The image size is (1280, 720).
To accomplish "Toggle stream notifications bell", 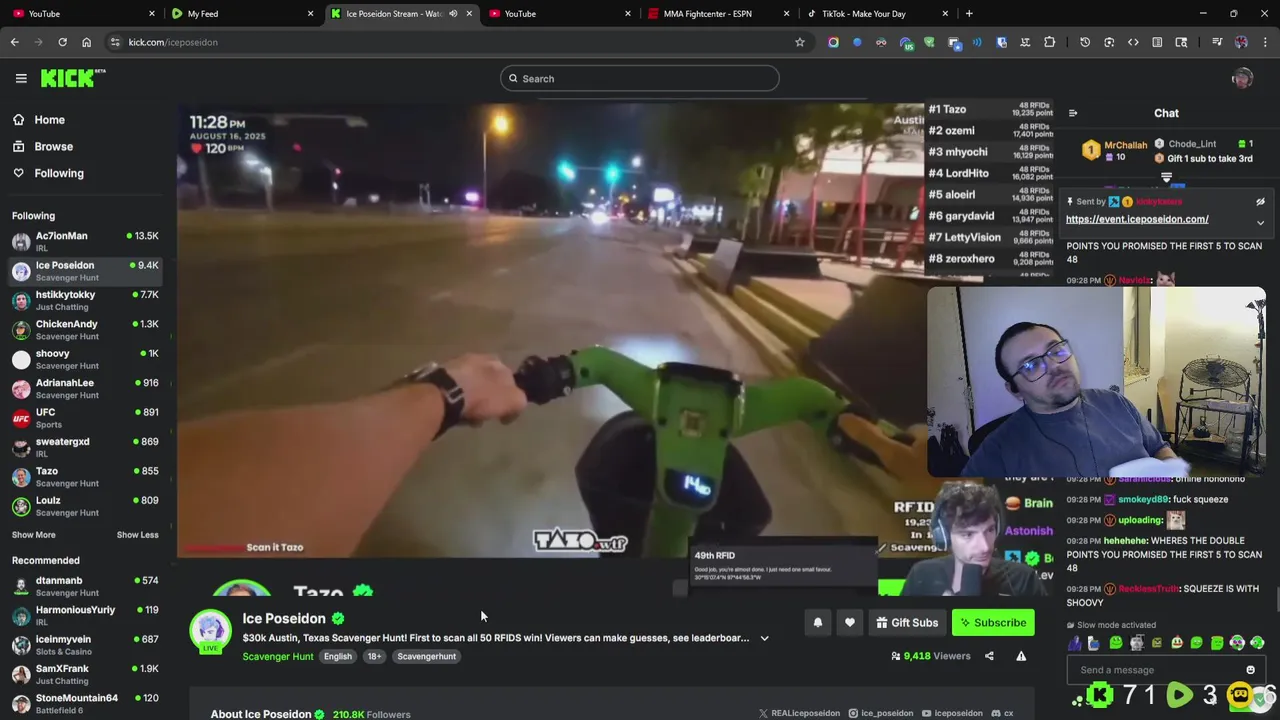I will [x=818, y=623].
